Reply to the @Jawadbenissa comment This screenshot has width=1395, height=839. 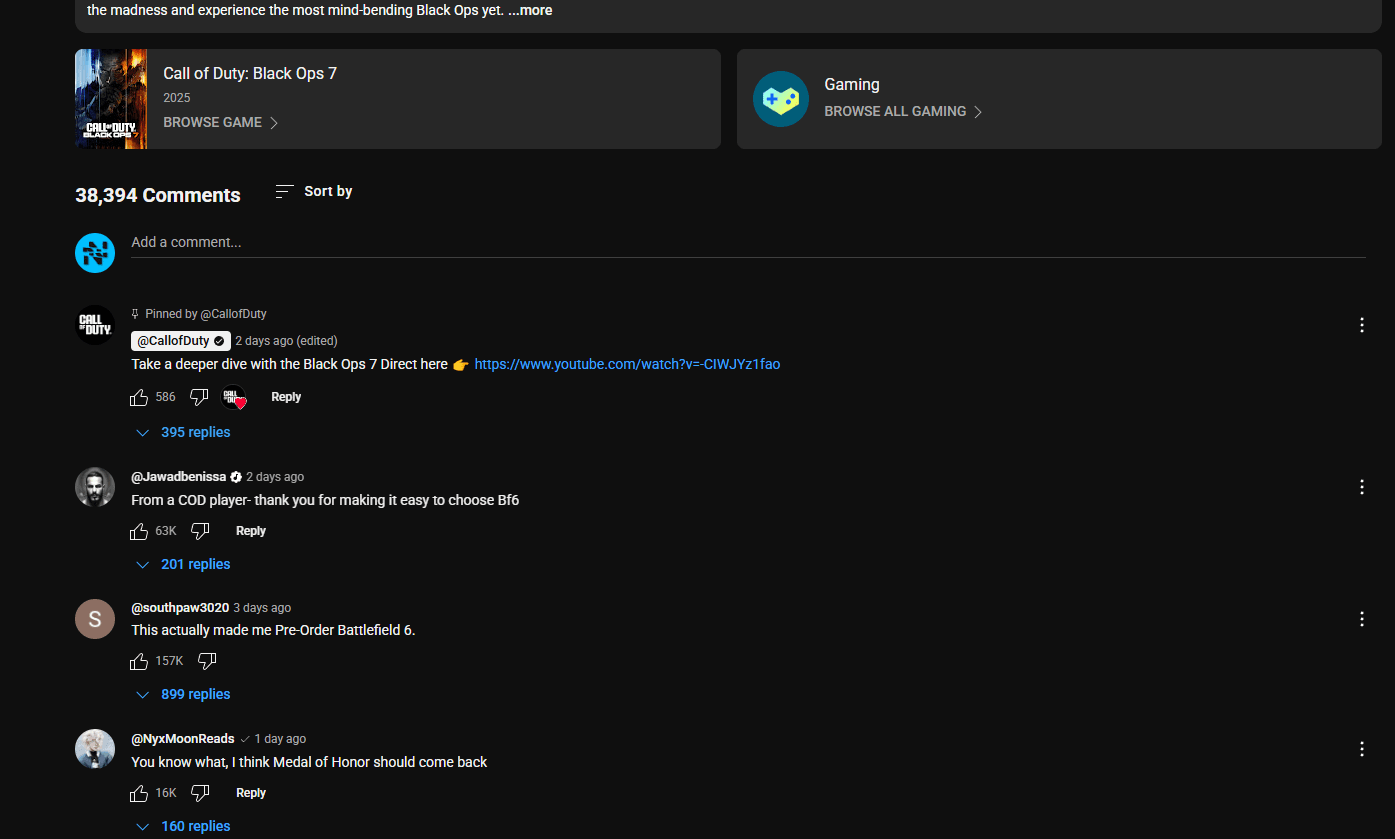(251, 531)
